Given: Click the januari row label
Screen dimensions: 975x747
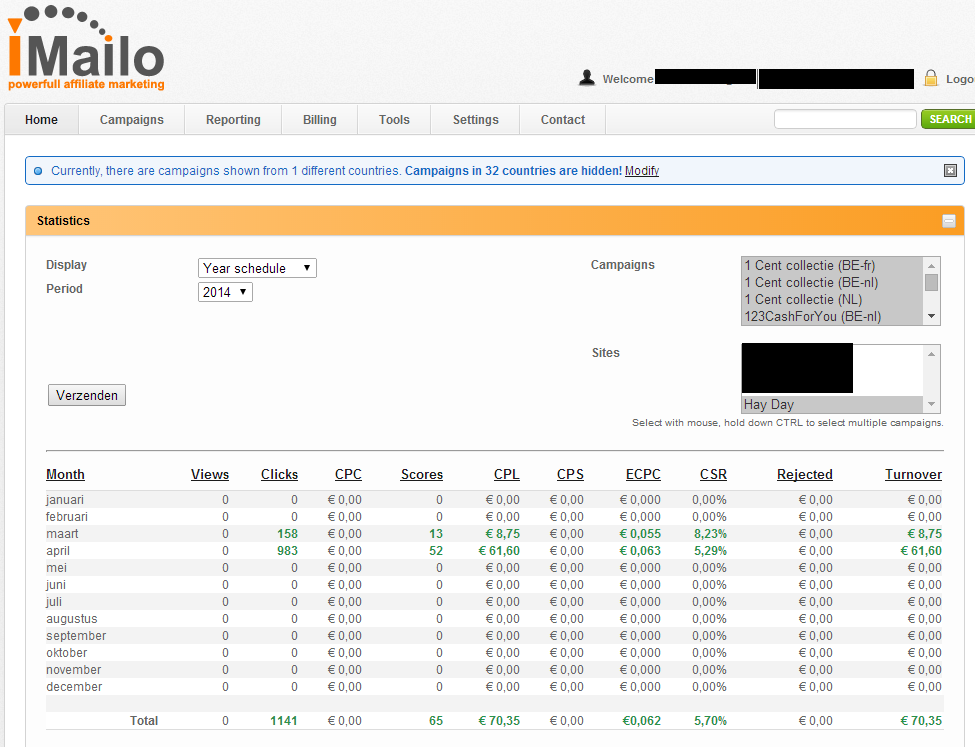Looking at the screenshot, I should tap(65, 500).
